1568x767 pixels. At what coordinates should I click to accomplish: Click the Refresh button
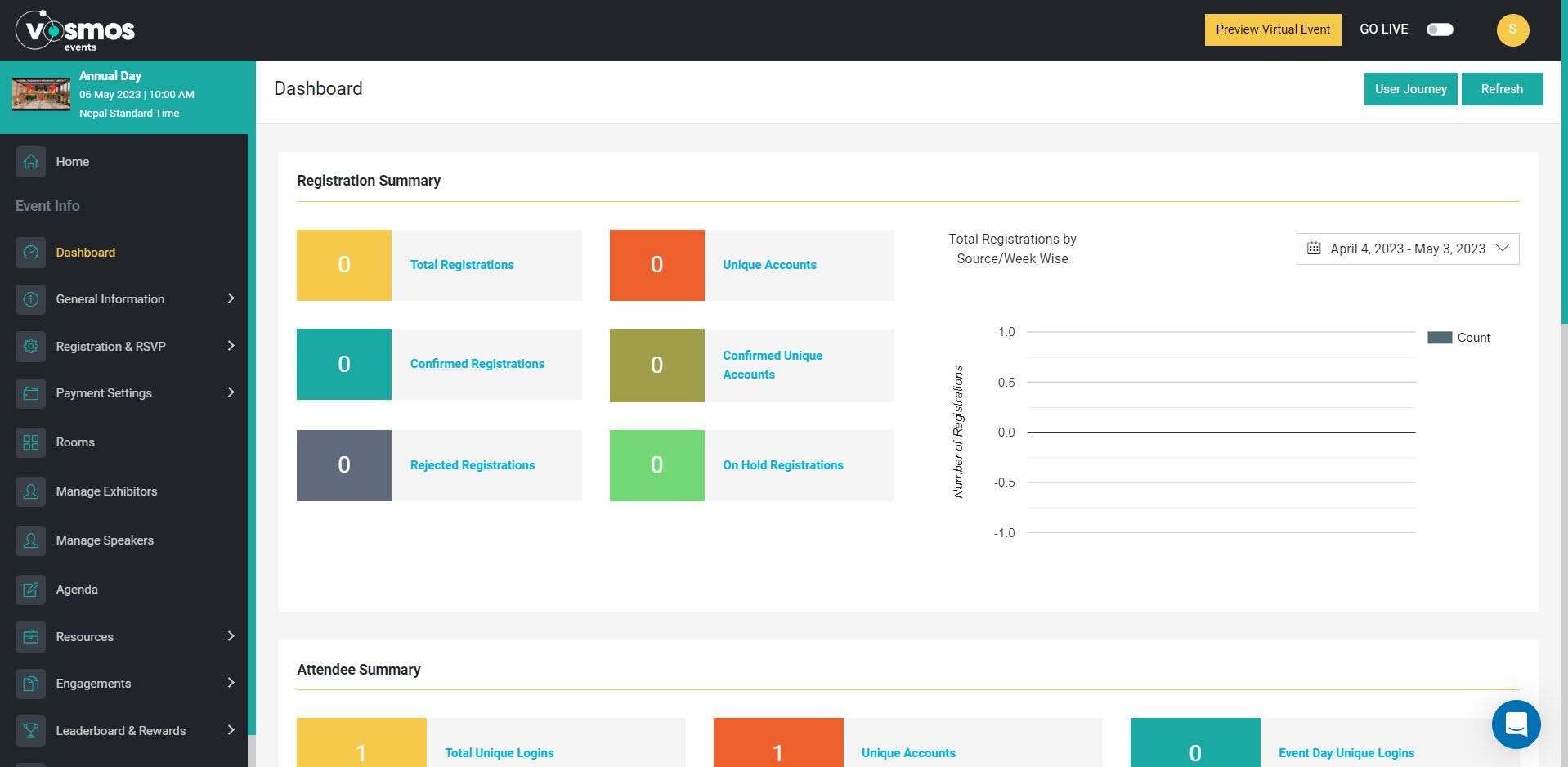[x=1502, y=89]
